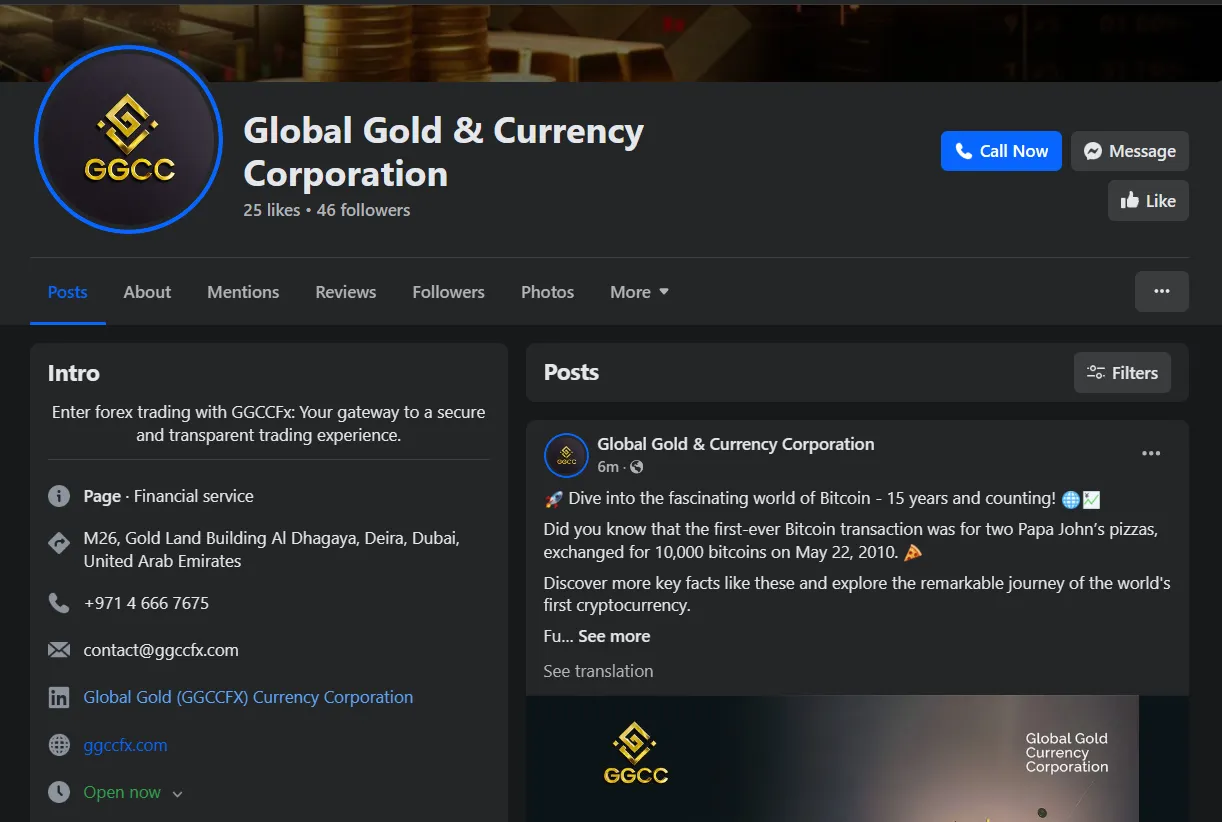The height and width of the screenshot is (822, 1222).
Task: Open the Mentions tab
Action: pyautogui.click(x=243, y=292)
